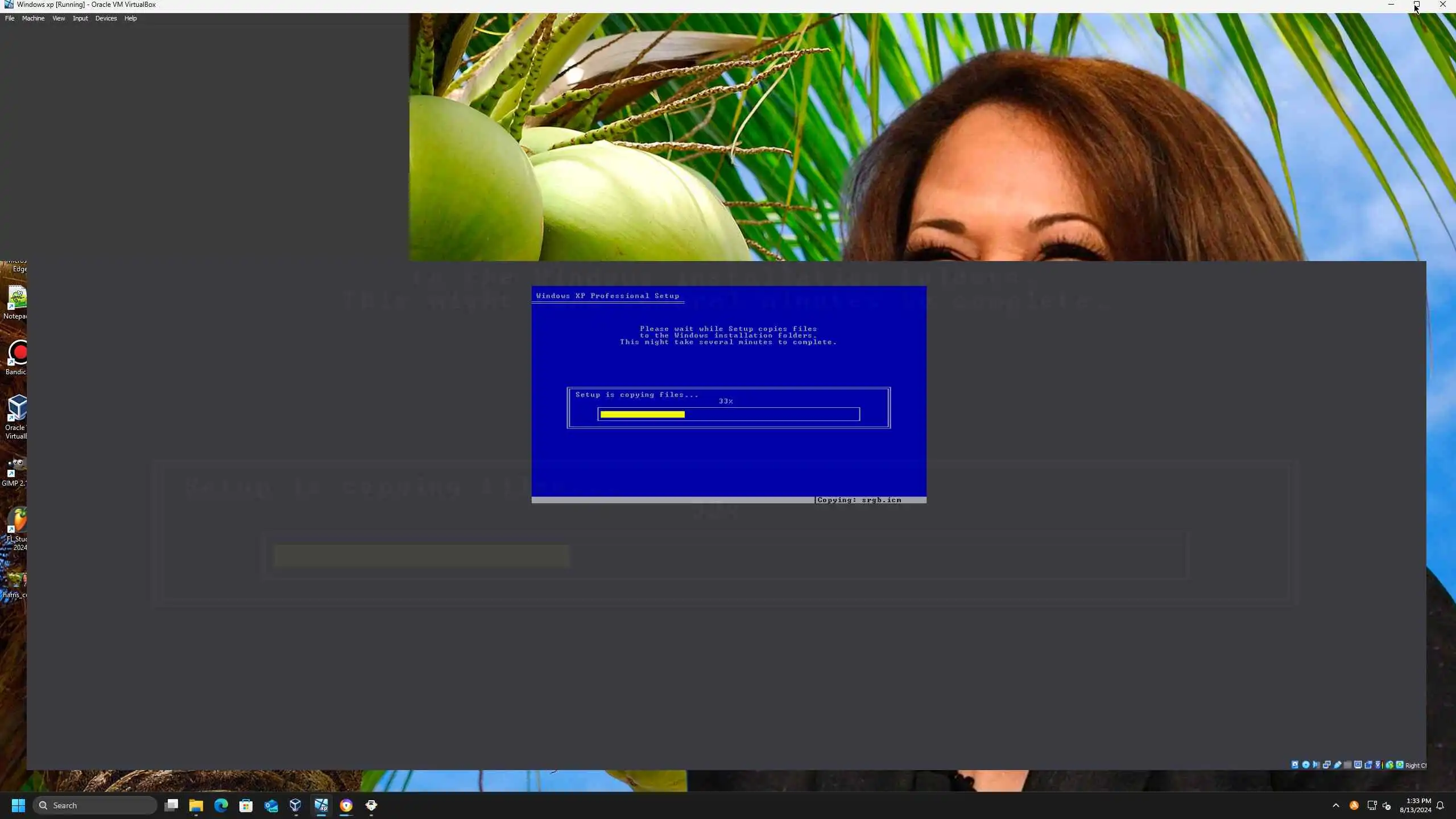Click the display settings status icon
This screenshot has height=819, width=1456.
pyautogui.click(x=1358, y=765)
